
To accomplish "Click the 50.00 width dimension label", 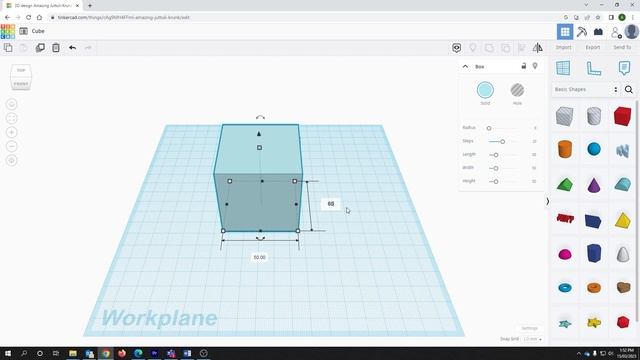I will point(260,258).
